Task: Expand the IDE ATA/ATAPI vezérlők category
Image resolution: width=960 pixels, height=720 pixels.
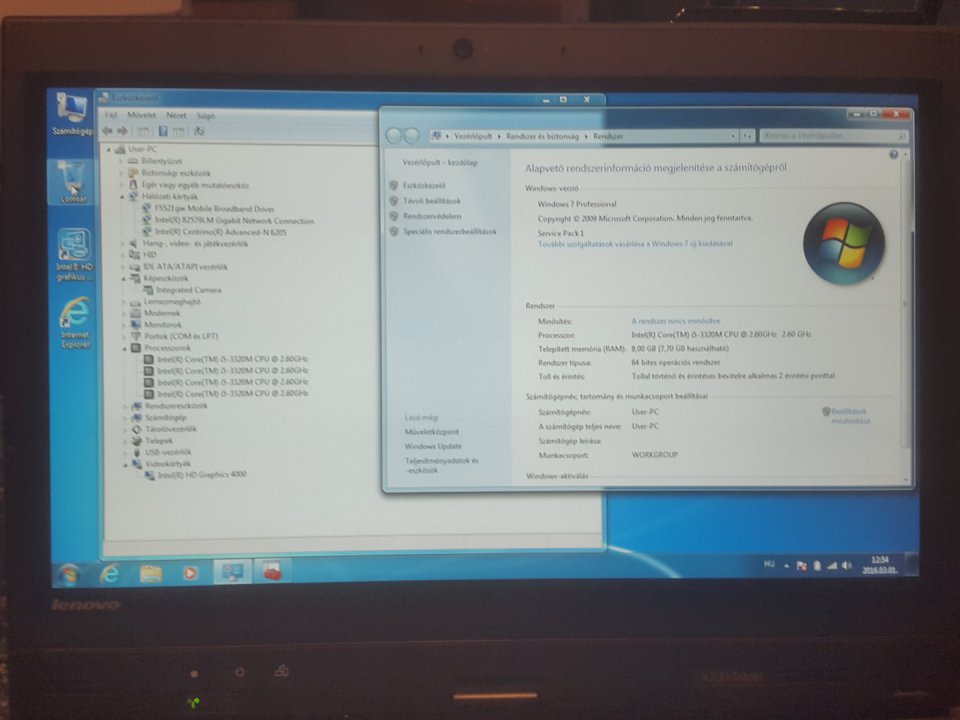Action: pyautogui.click(x=123, y=267)
